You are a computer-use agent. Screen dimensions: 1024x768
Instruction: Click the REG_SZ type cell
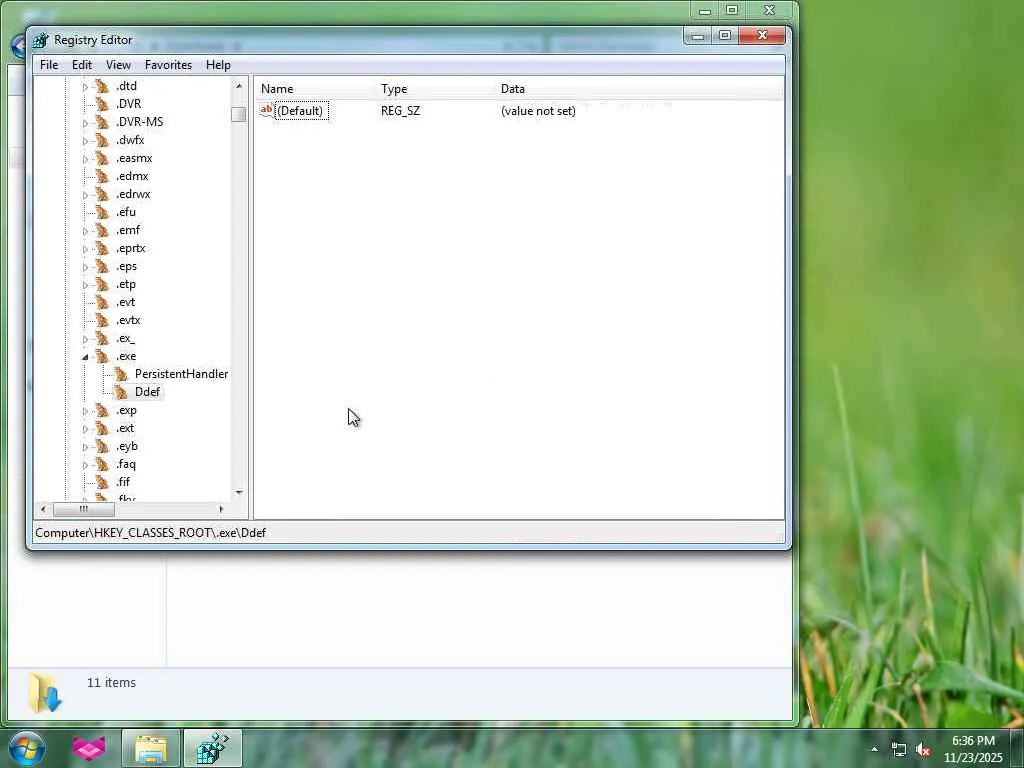tap(400, 111)
